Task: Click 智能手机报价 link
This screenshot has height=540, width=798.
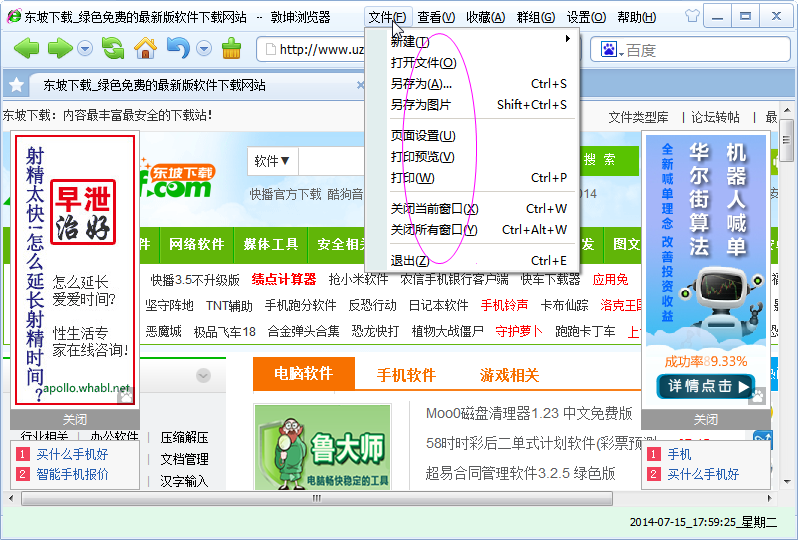Action: pyautogui.click(x=72, y=474)
